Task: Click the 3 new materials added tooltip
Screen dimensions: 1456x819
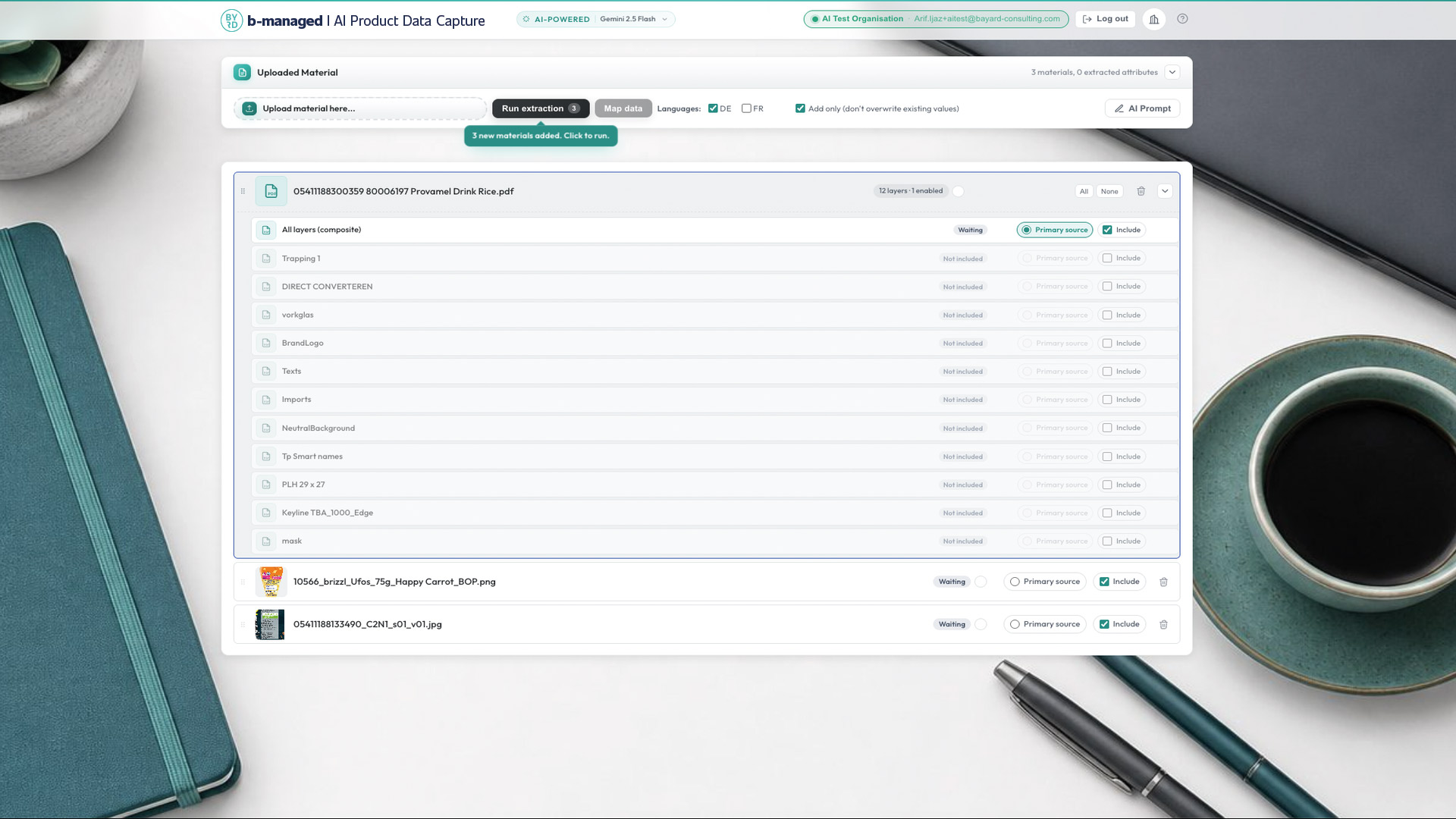Action: pos(541,136)
